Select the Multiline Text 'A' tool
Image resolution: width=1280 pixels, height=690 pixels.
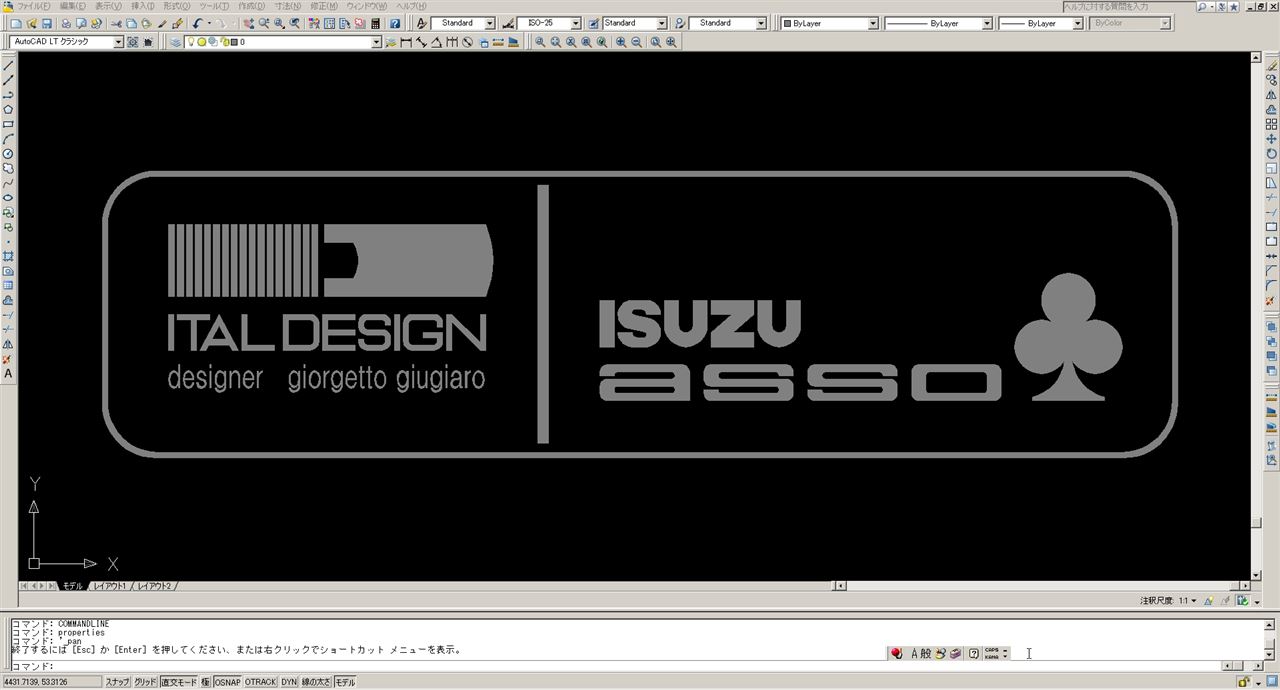pyautogui.click(x=8, y=374)
